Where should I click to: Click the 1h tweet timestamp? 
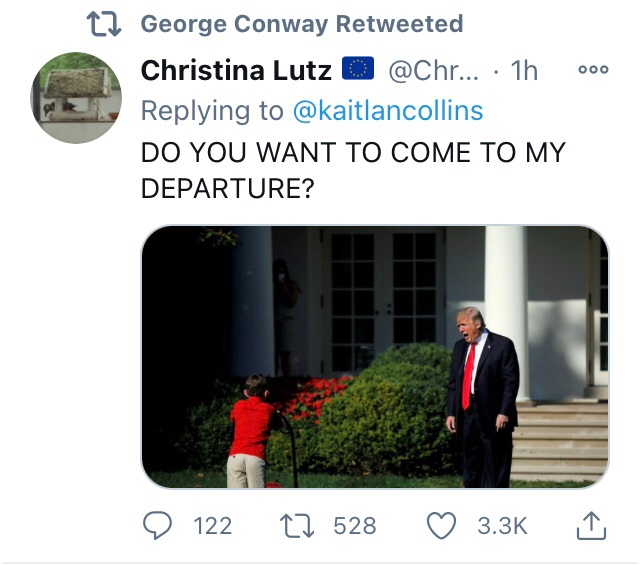[x=524, y=71]
